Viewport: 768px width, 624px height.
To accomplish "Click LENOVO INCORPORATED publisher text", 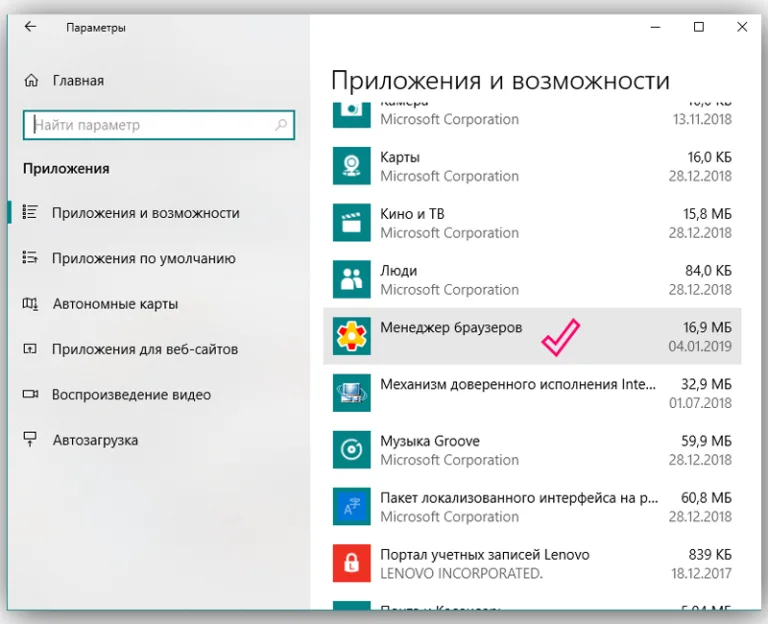I will pyautogui.click(x=461, y=574).
